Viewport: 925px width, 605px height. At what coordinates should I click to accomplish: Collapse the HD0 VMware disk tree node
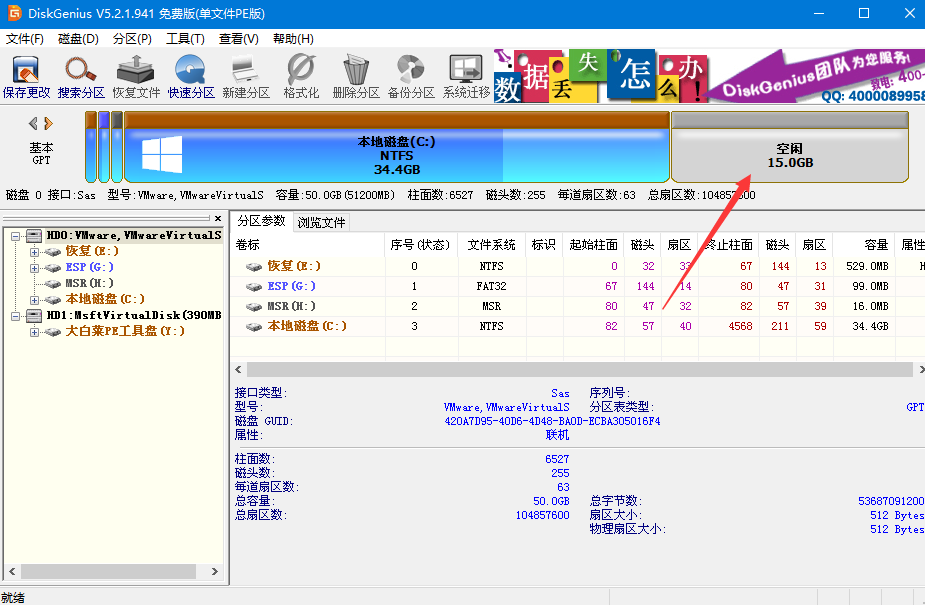point(17,236)
